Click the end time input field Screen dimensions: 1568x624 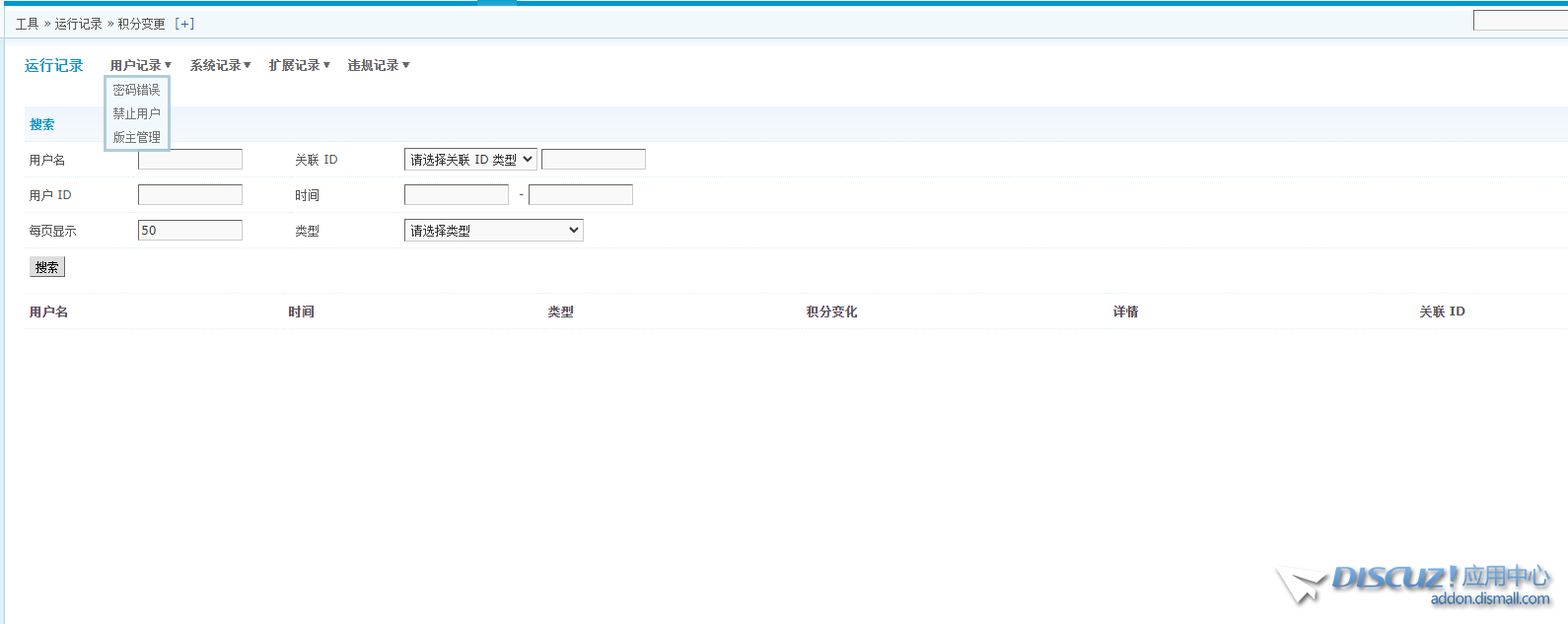pos(580,195)
